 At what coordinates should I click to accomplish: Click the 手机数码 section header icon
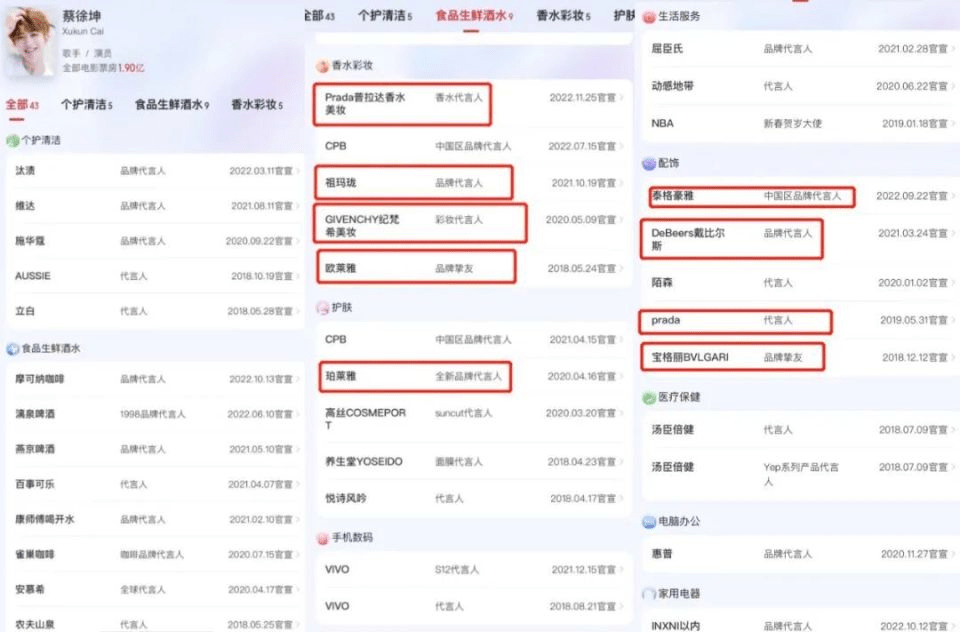[322, 538]
